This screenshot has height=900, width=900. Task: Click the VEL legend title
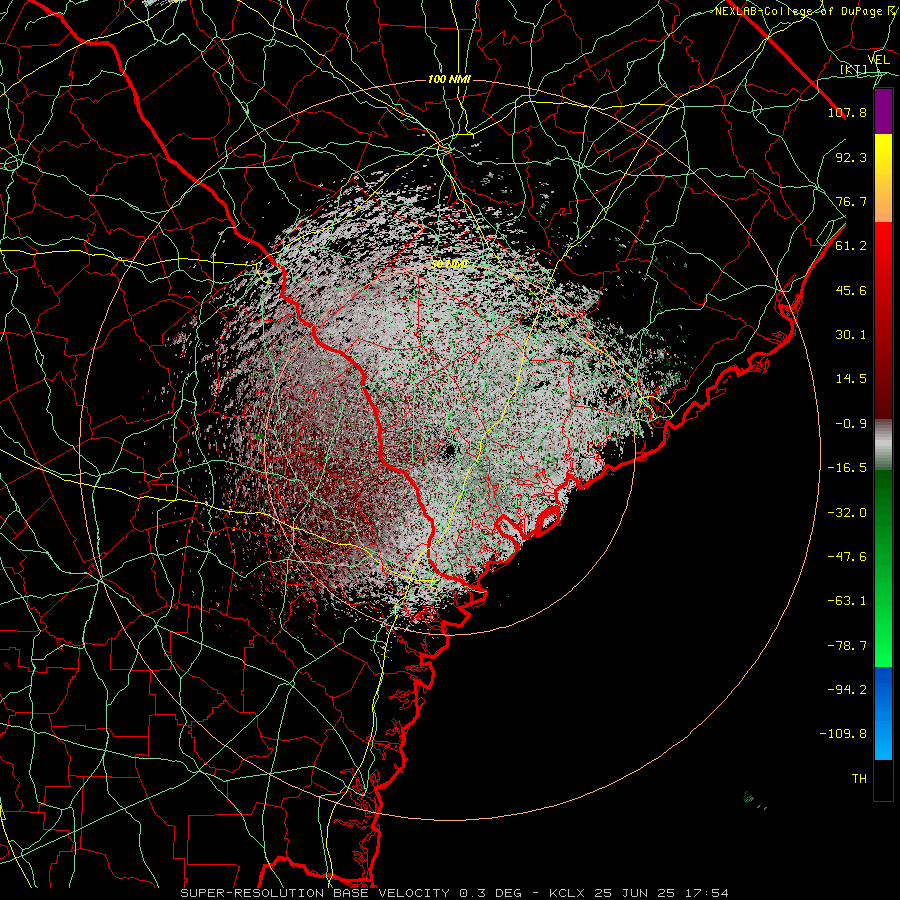879,60
